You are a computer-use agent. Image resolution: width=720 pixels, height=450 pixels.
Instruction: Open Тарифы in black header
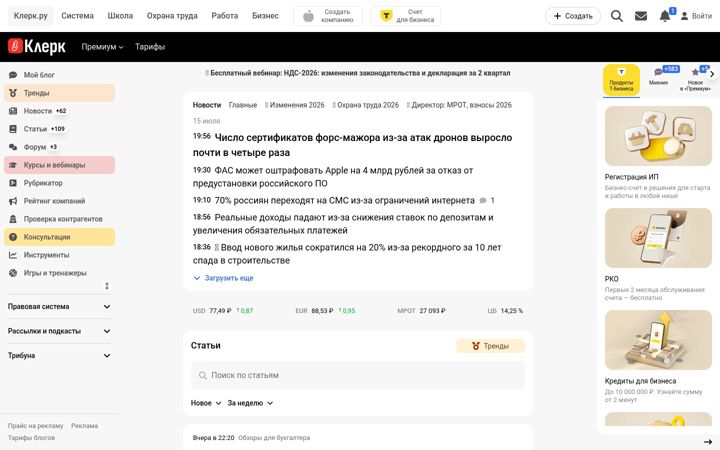(150, 47)
